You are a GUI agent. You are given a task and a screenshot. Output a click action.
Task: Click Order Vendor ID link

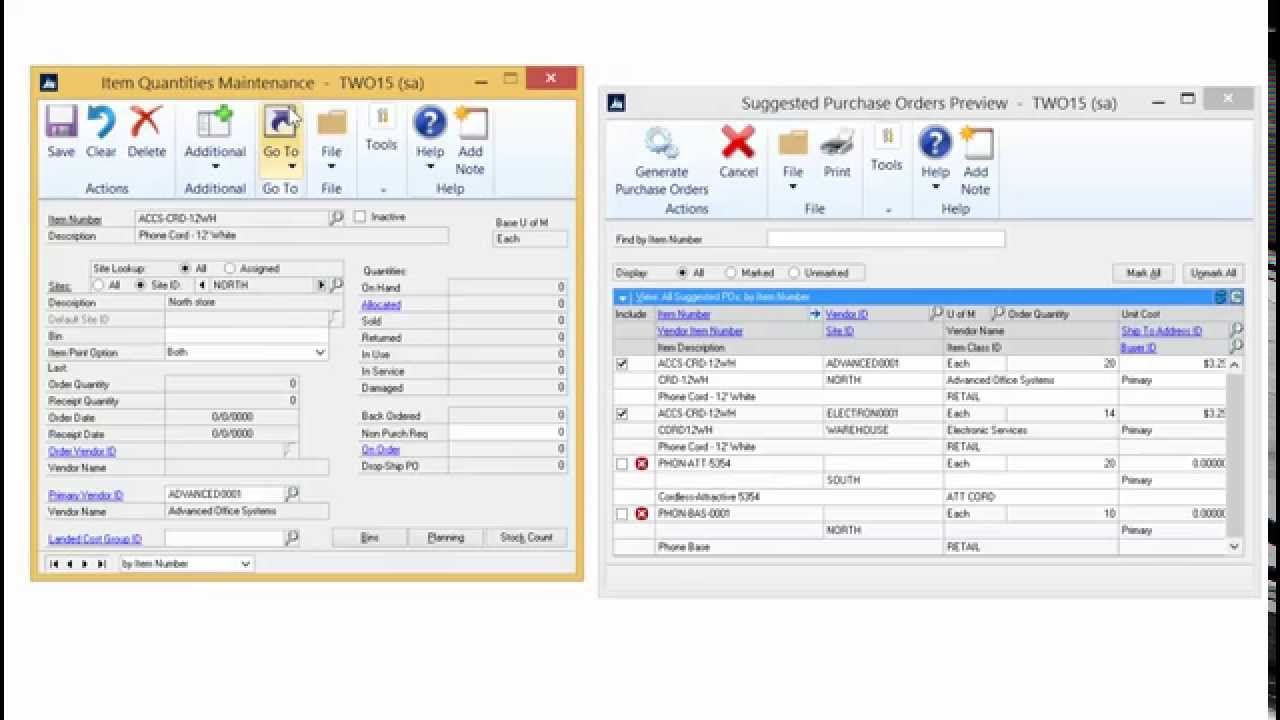pyautogui.click(x=82, y=451)
